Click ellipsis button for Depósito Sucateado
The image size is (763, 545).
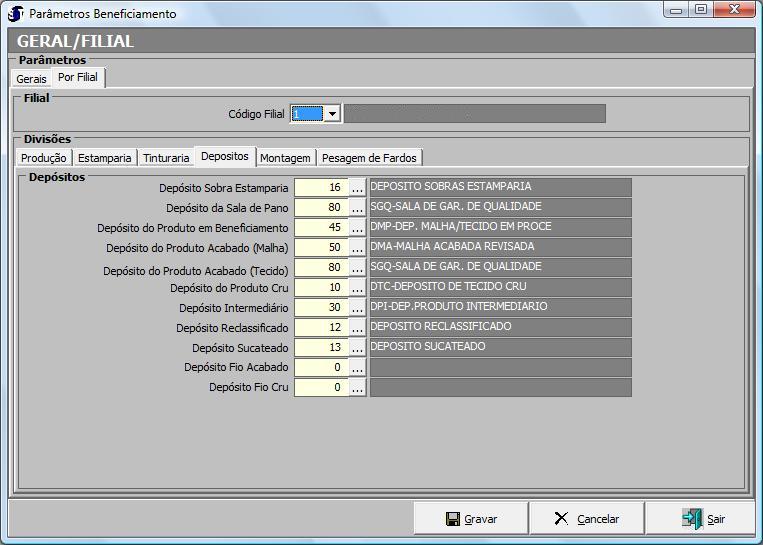point(357,348)
